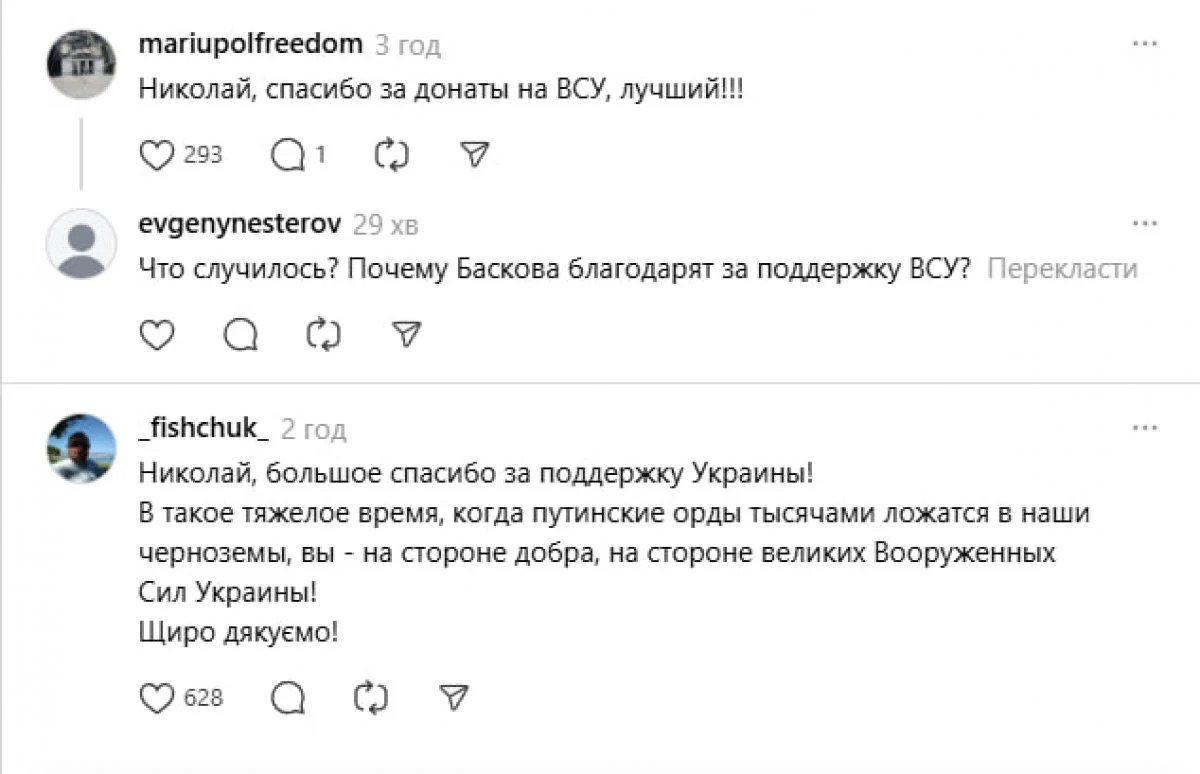Like evgenynesterov's reply

click(x=155, y=335)
